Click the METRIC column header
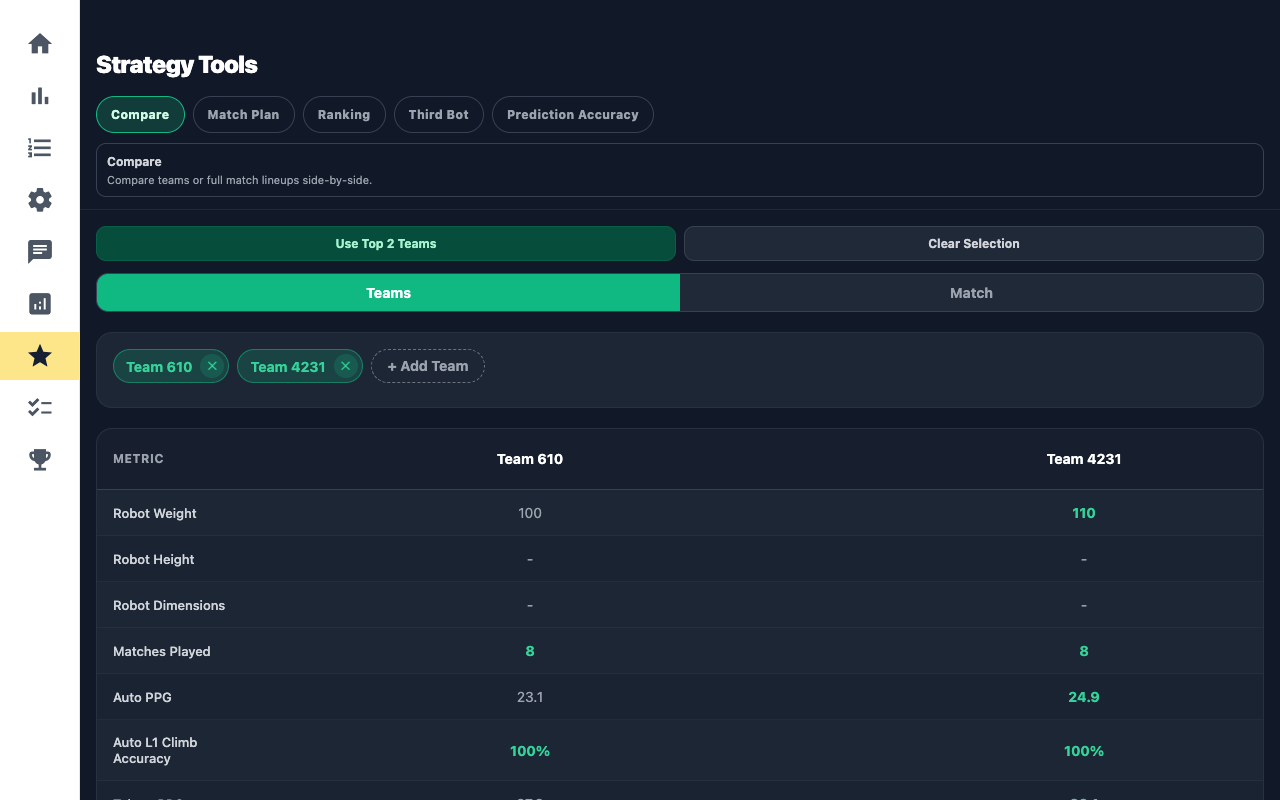Viewport: 1280px width, 800px height. pyautogui.click(x=138, y=459)
